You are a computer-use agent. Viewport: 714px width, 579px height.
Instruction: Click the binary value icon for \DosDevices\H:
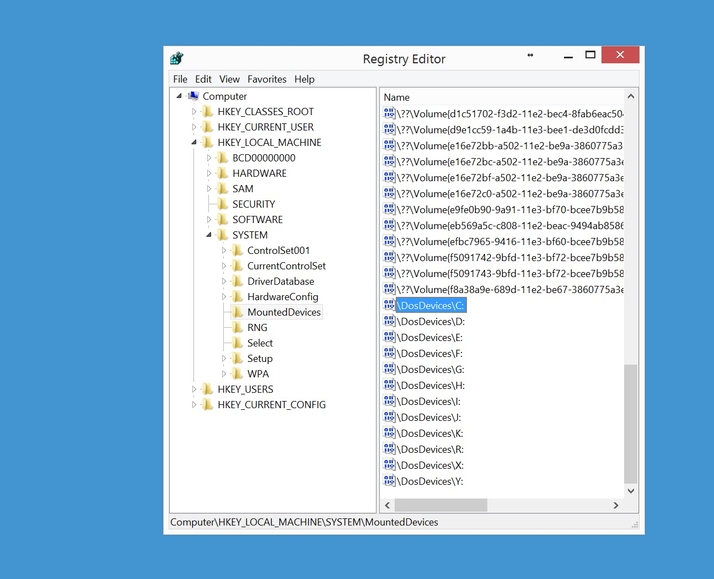(389, 385)
